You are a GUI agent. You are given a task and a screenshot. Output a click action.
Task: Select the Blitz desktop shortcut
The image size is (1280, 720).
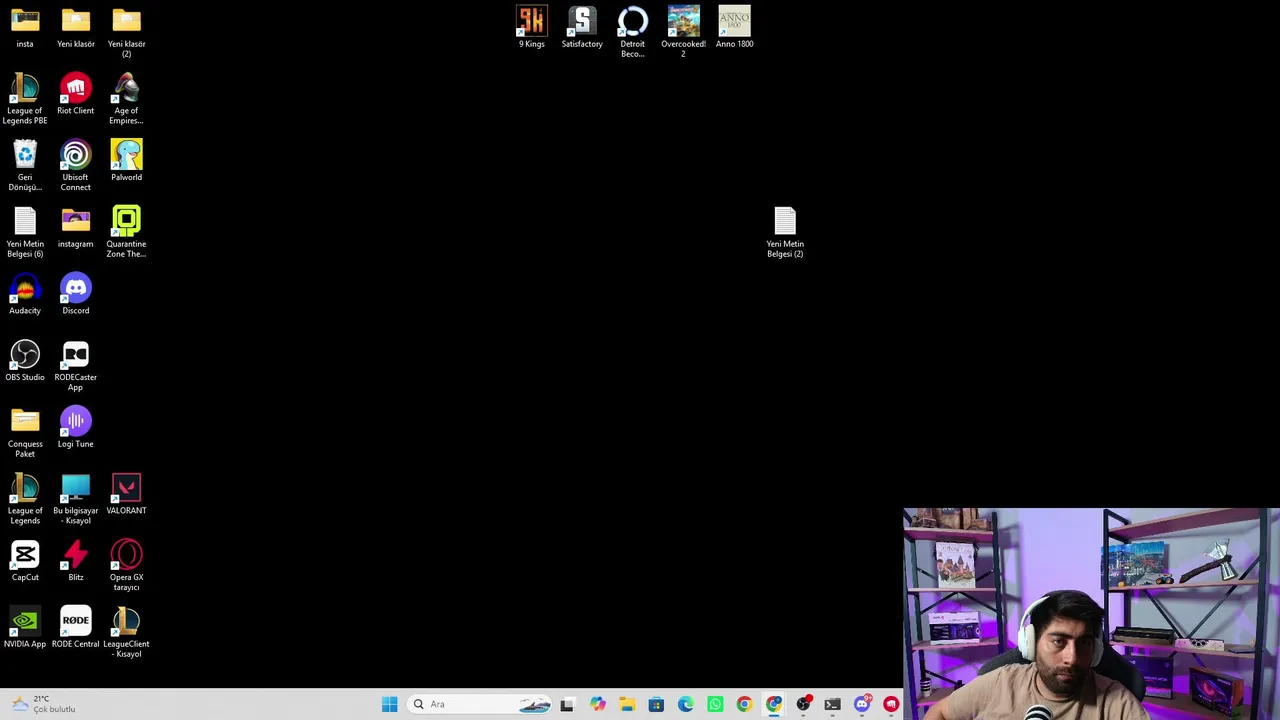click(76, 561)
